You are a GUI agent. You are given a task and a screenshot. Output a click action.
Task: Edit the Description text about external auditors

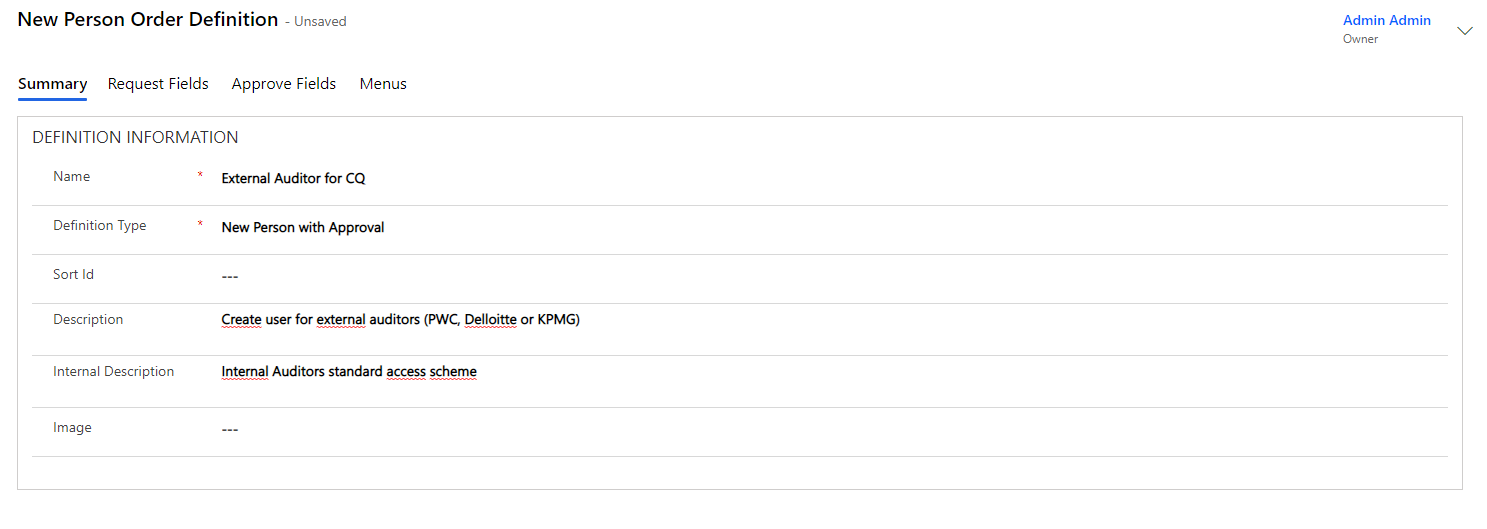click(x=400, y=320)
